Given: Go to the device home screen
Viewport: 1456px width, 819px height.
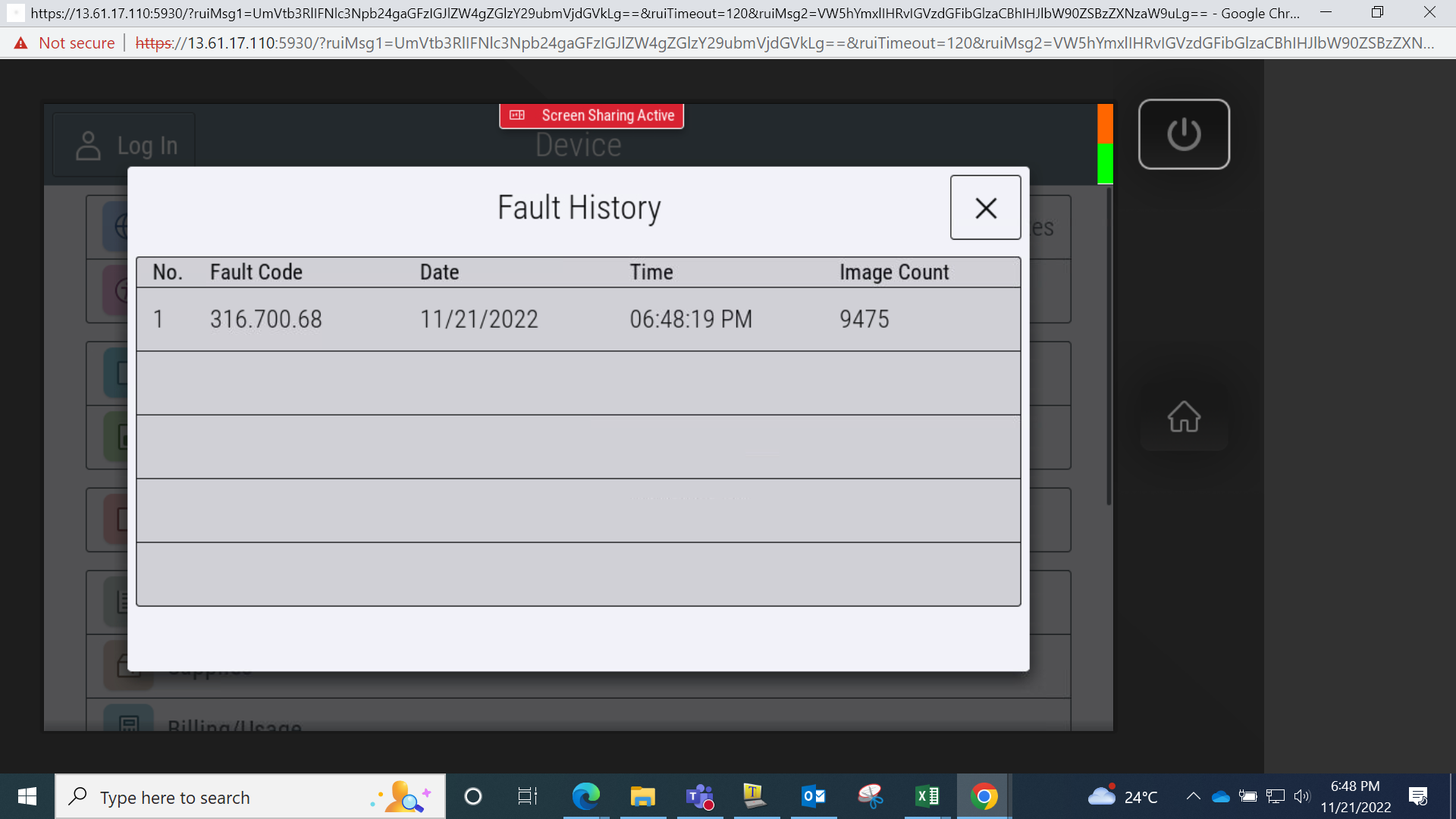Looking at the screenshot, I should pos(1184,416).
